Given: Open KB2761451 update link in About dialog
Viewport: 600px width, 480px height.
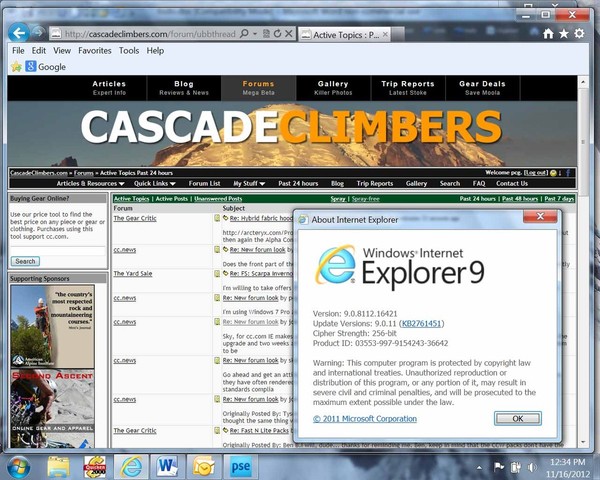Looking at the screenshot, I should [421, 323].
